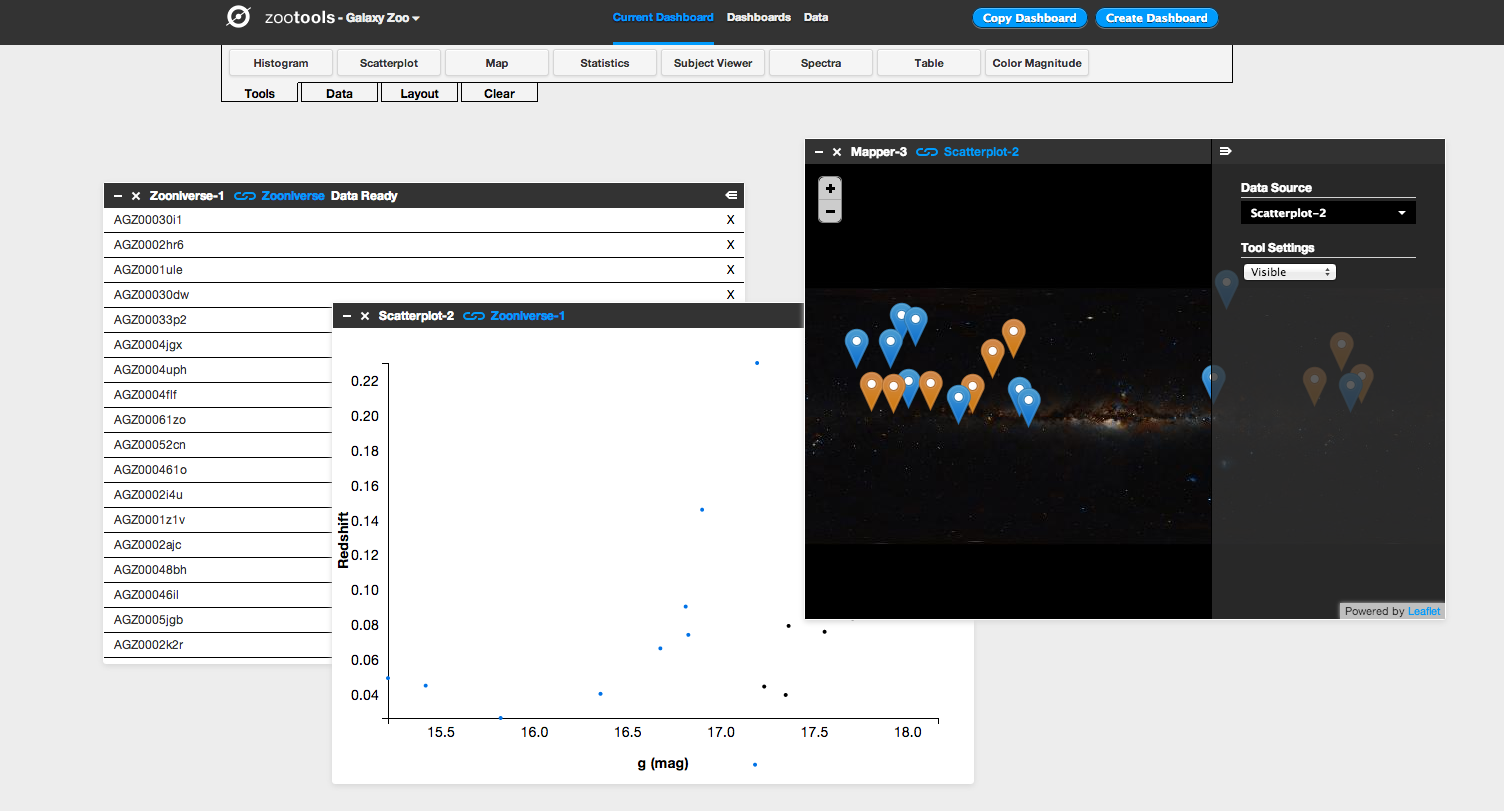Viewport: 1504px width, 811px height.
Task: Switch to Current Dashboard tab
Action: coord(663,17)
